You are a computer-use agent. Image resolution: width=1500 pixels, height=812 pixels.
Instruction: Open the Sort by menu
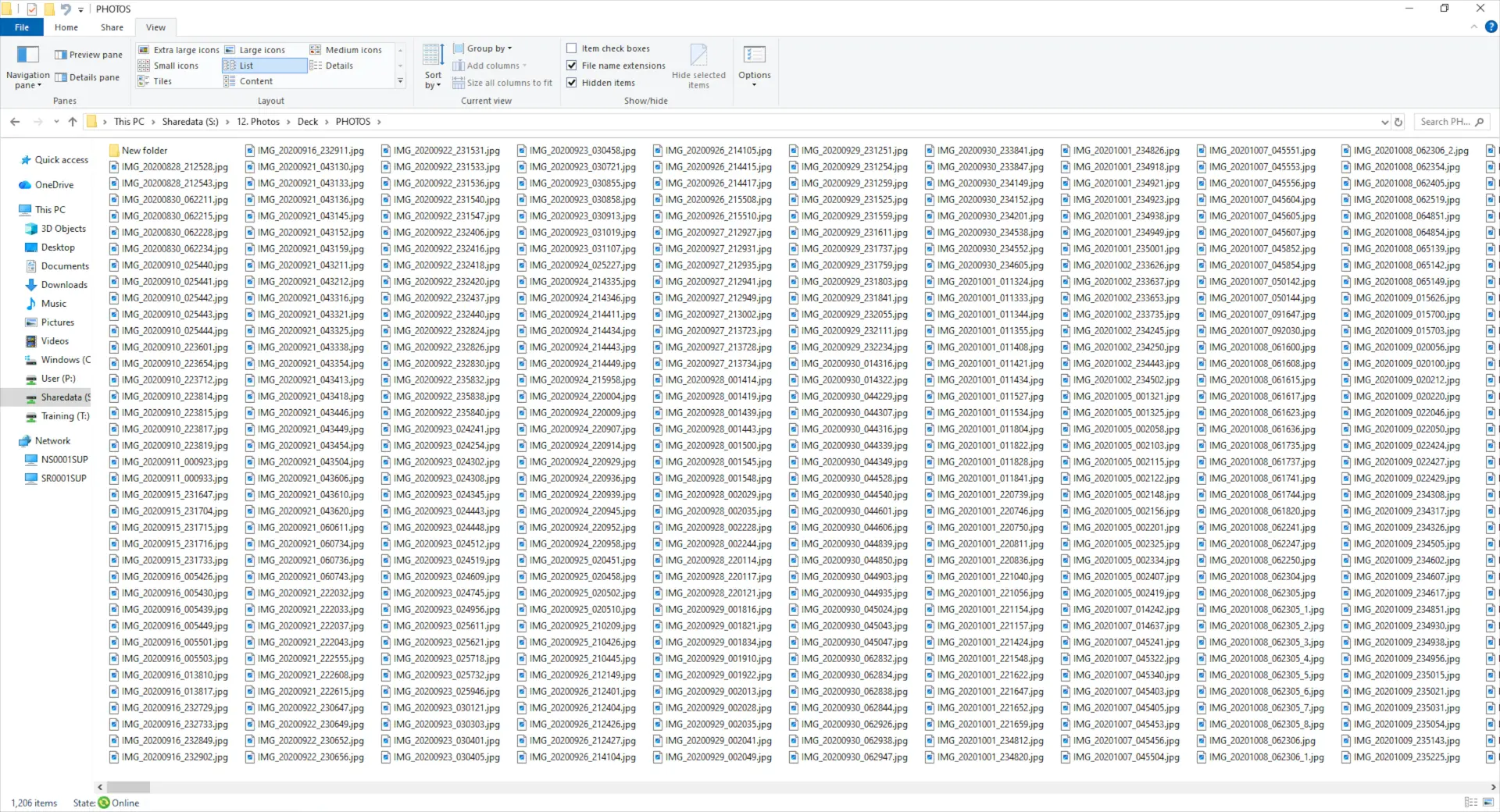click(433, 67)
